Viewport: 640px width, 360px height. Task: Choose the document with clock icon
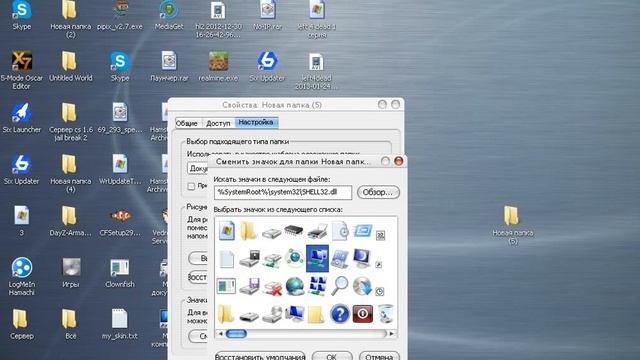339,231
